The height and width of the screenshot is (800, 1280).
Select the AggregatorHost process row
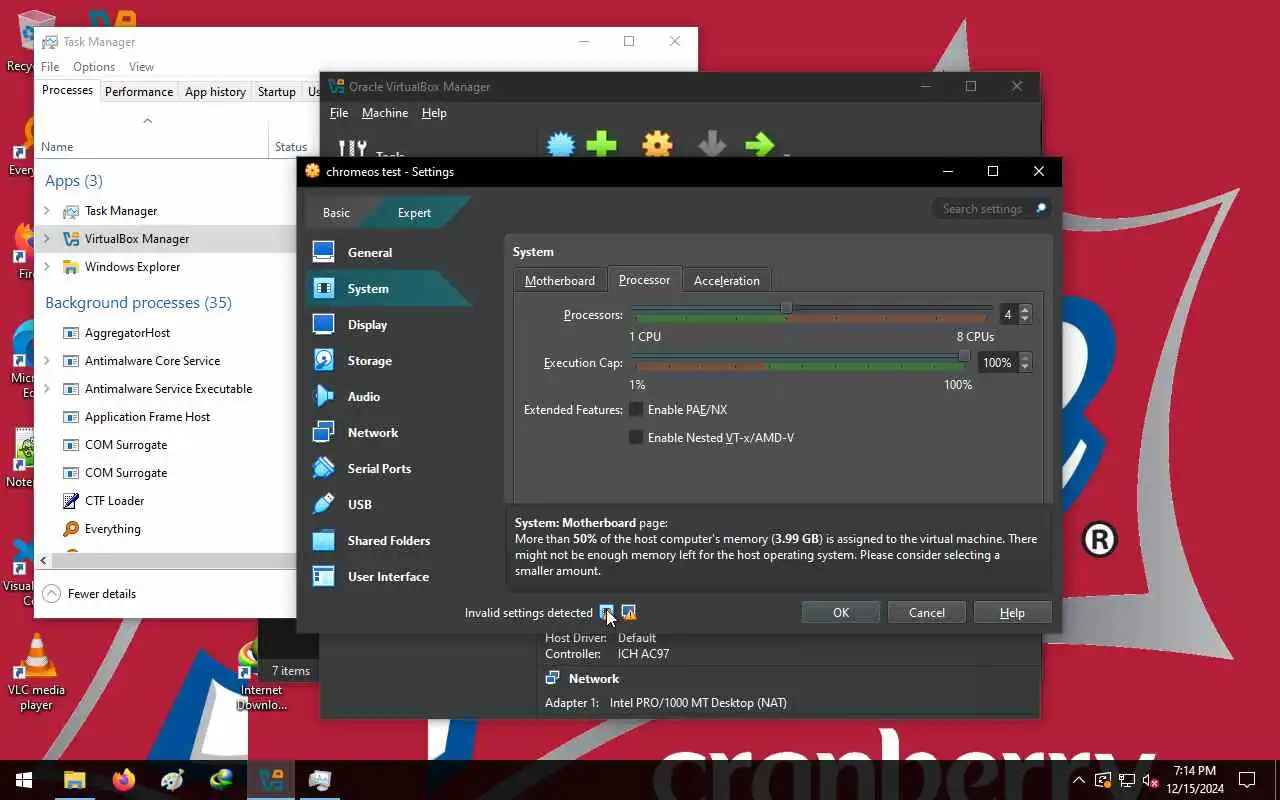coord(165,332)
